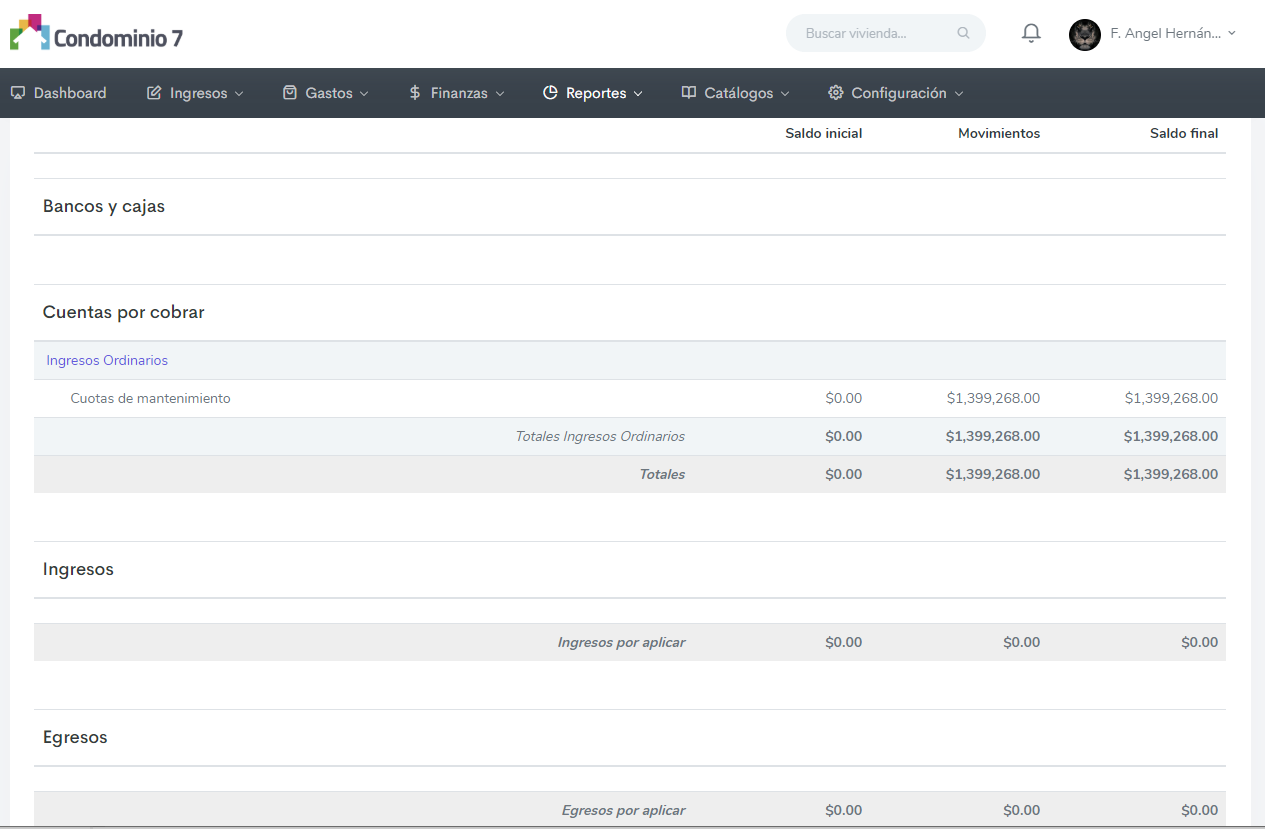
Task: Click the F. Angel Hernán user name
Action: click(1165, 33)
